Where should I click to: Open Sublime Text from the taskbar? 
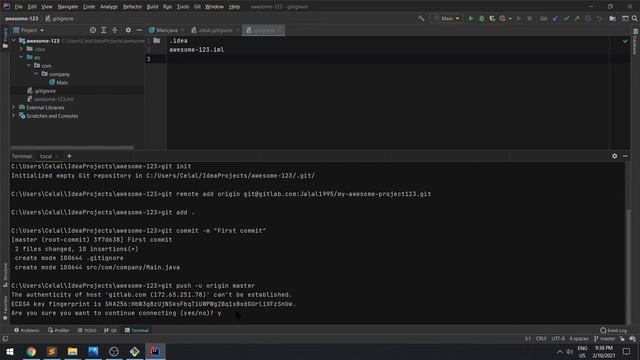point(52,351)
